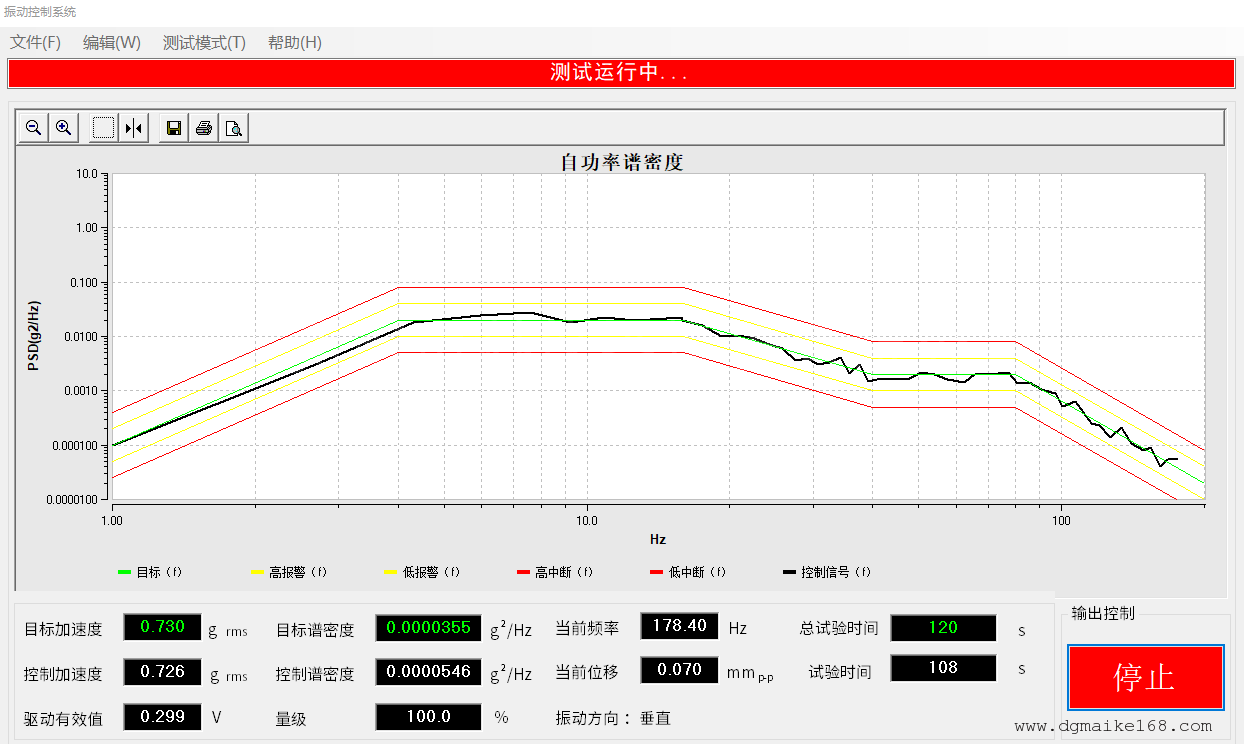
Task: Select the dotted rectangle selection tool
Action: pyautogui.click(x=104, y=128)
